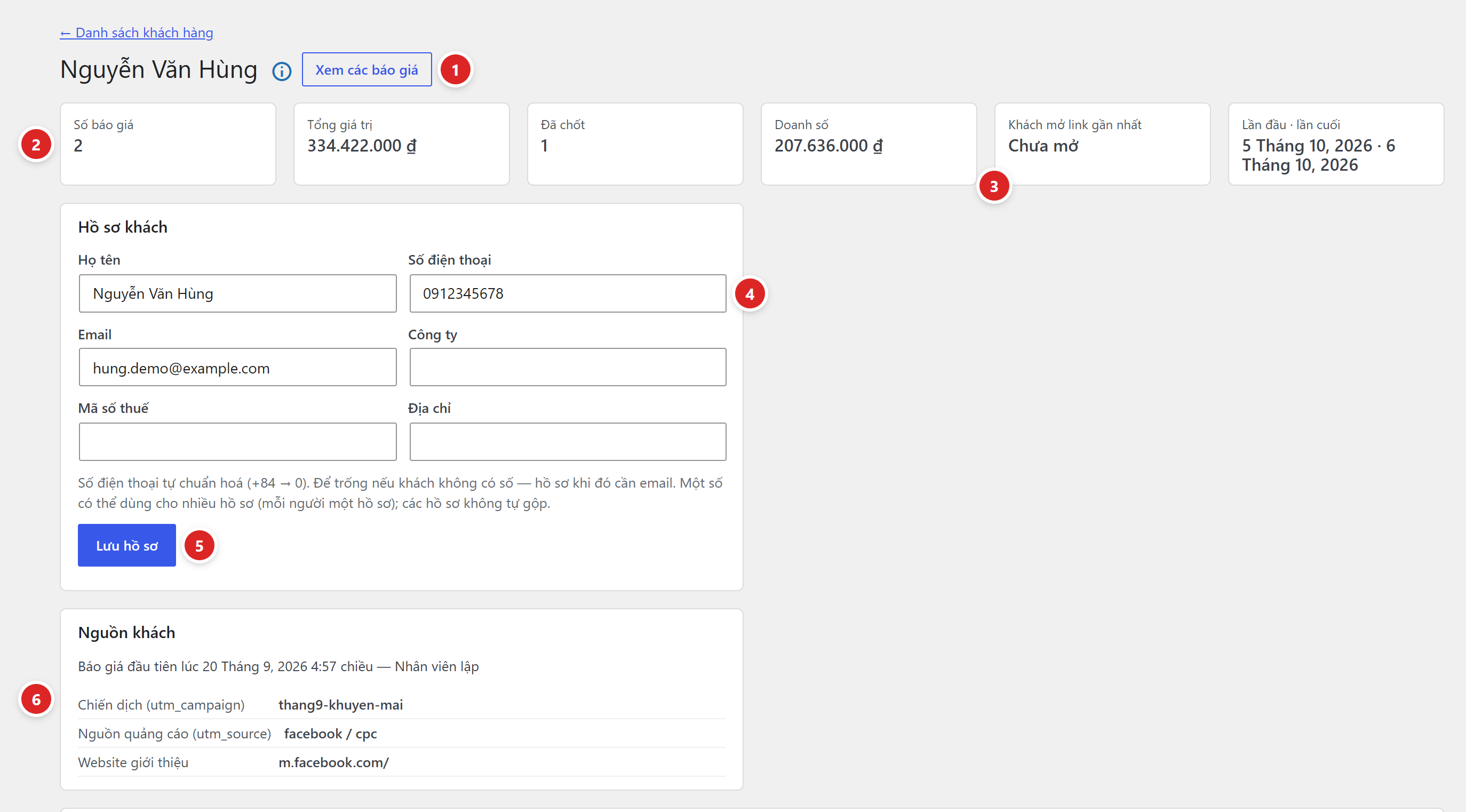
Task: Click the info icon beside Nguyễn Văn Hùng
Action: point(282,71)
